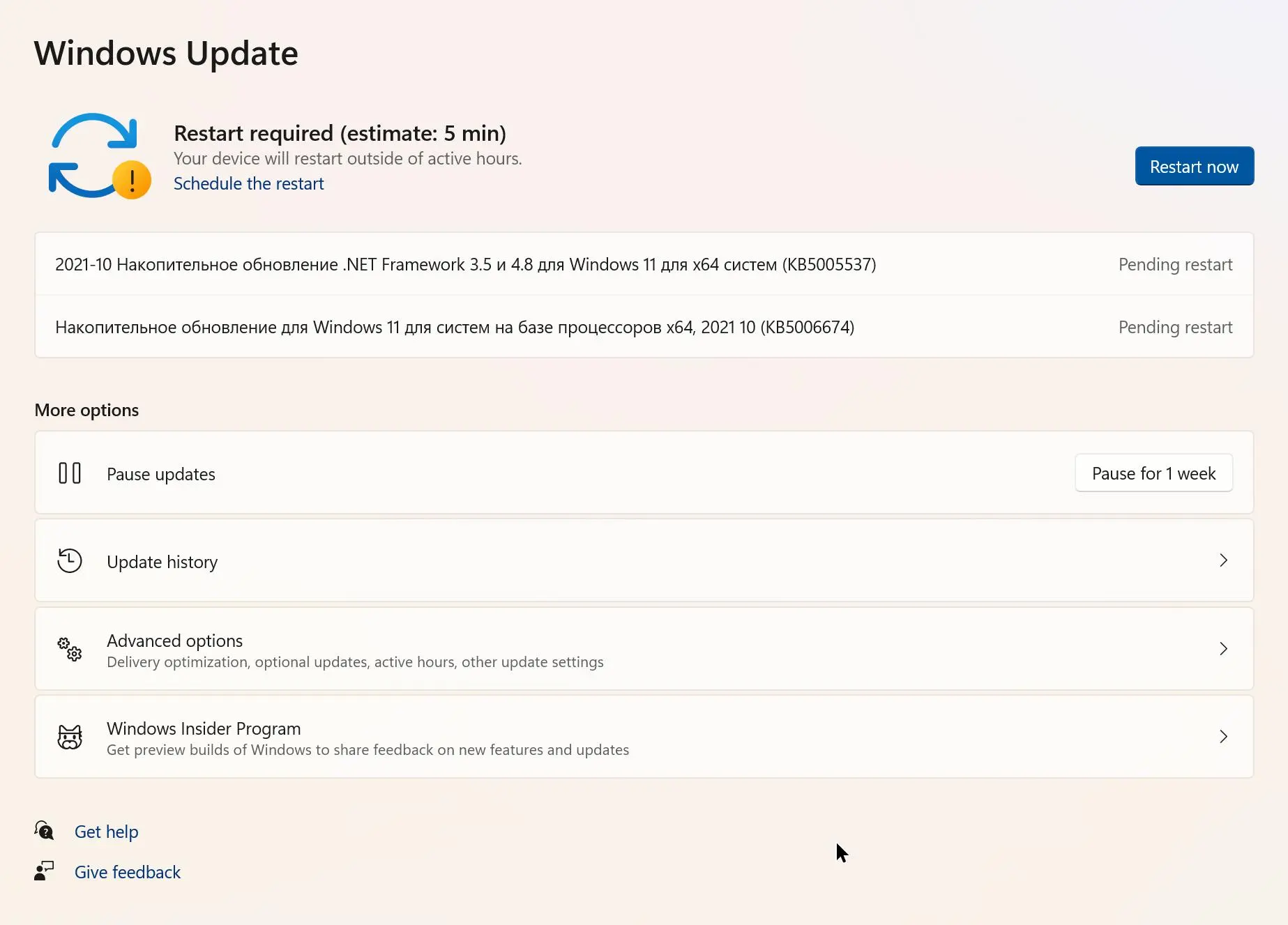Click the gears icon for Advanced options

pos(70,649)
